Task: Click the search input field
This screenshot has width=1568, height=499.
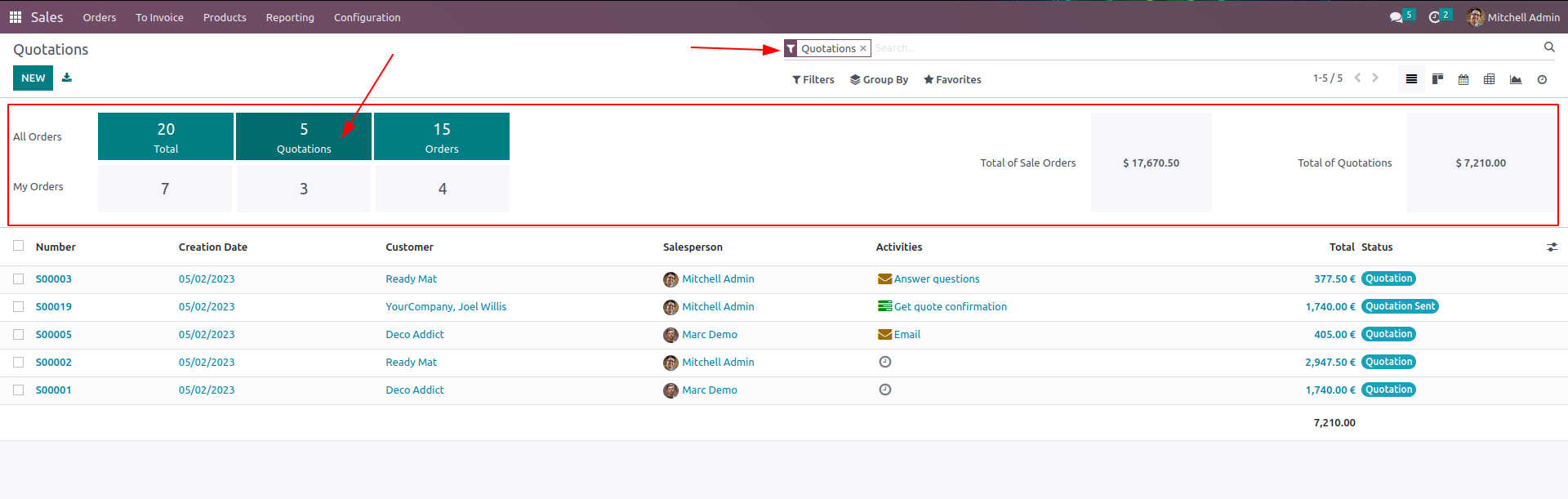Action: coord(1205,48)
